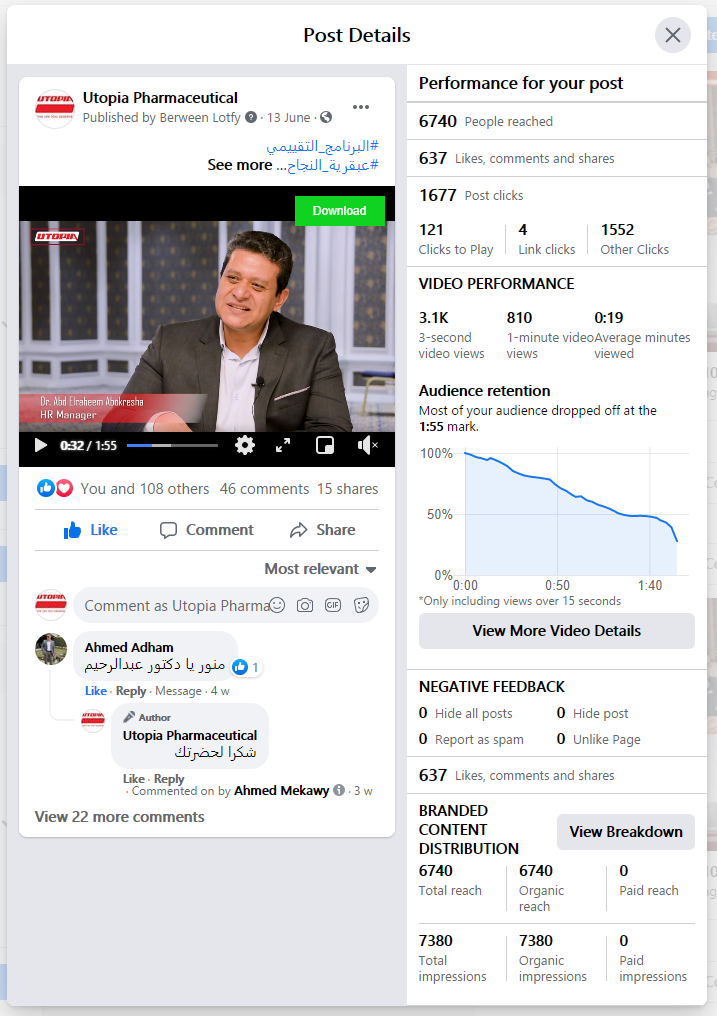
Task: Like Ahmed Adham's comment
Action: point(96,691)
